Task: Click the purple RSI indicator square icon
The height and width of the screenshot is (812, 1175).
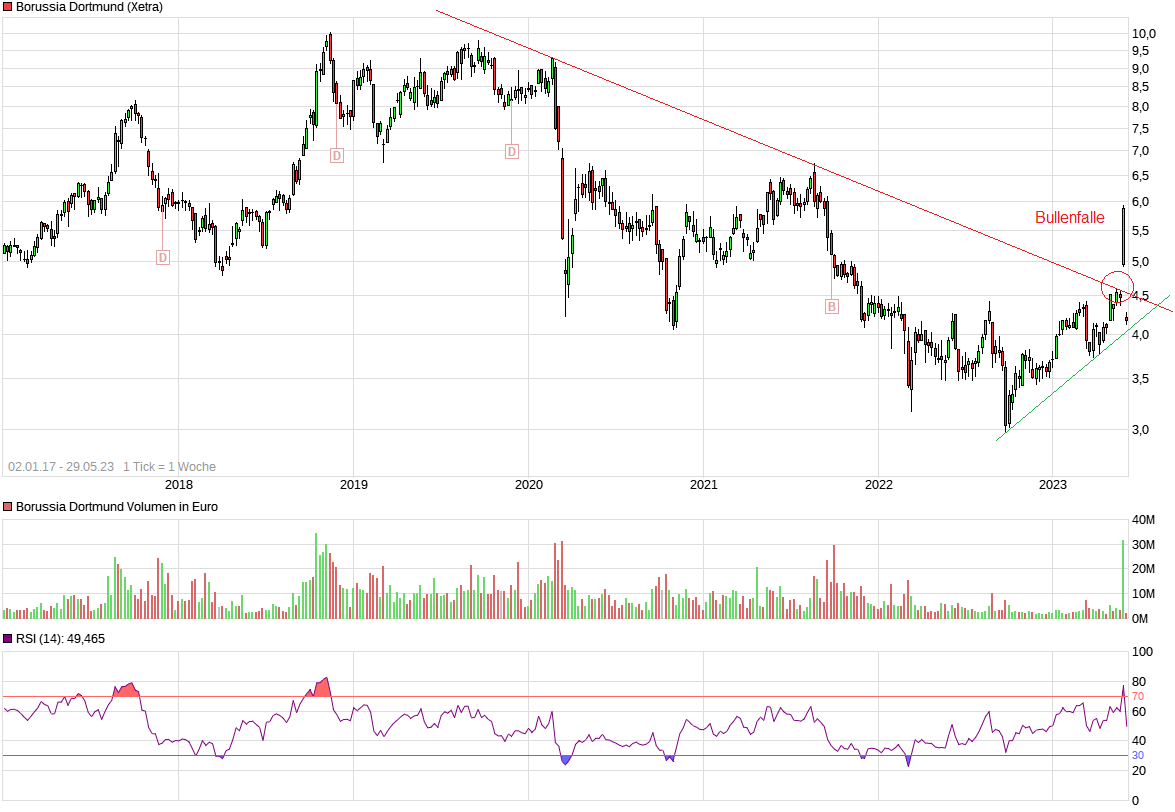Action: pyautogui.click(x=8, y=638)
